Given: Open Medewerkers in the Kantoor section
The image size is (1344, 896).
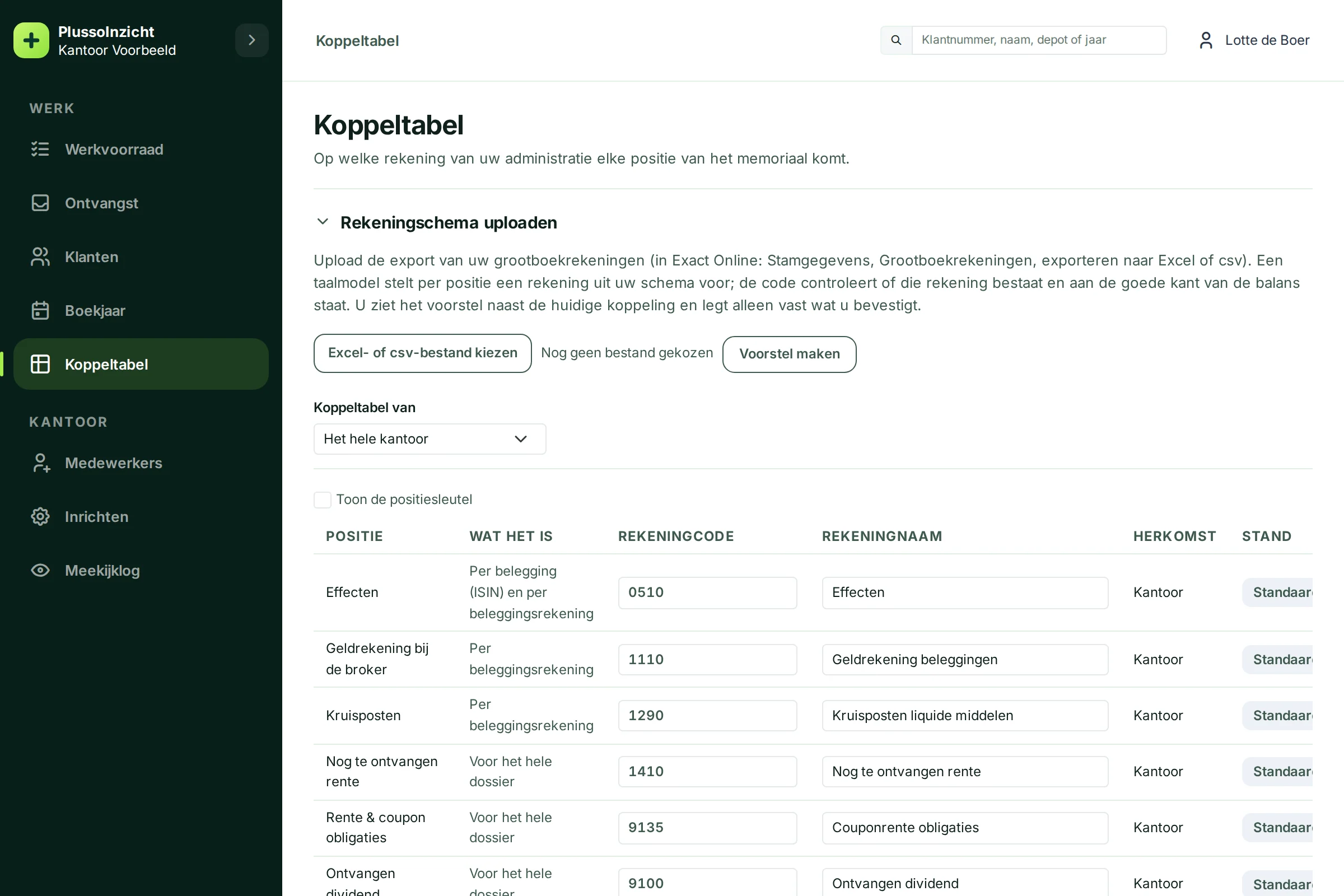Looking at the screenshot, I should click(x=141, y=463).
